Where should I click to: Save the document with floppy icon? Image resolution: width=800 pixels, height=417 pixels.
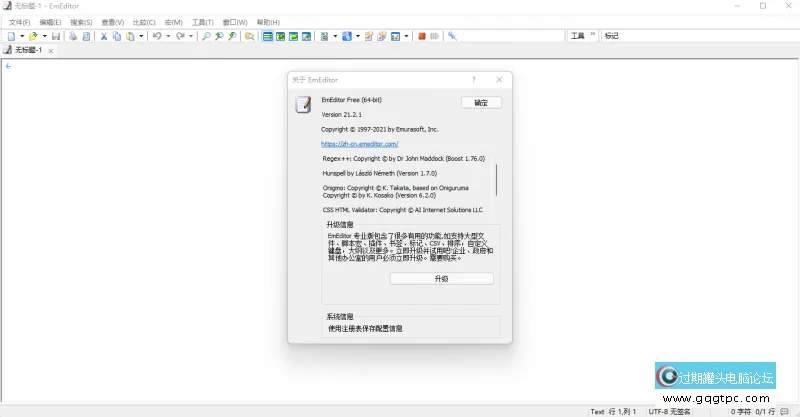(56, 36)
